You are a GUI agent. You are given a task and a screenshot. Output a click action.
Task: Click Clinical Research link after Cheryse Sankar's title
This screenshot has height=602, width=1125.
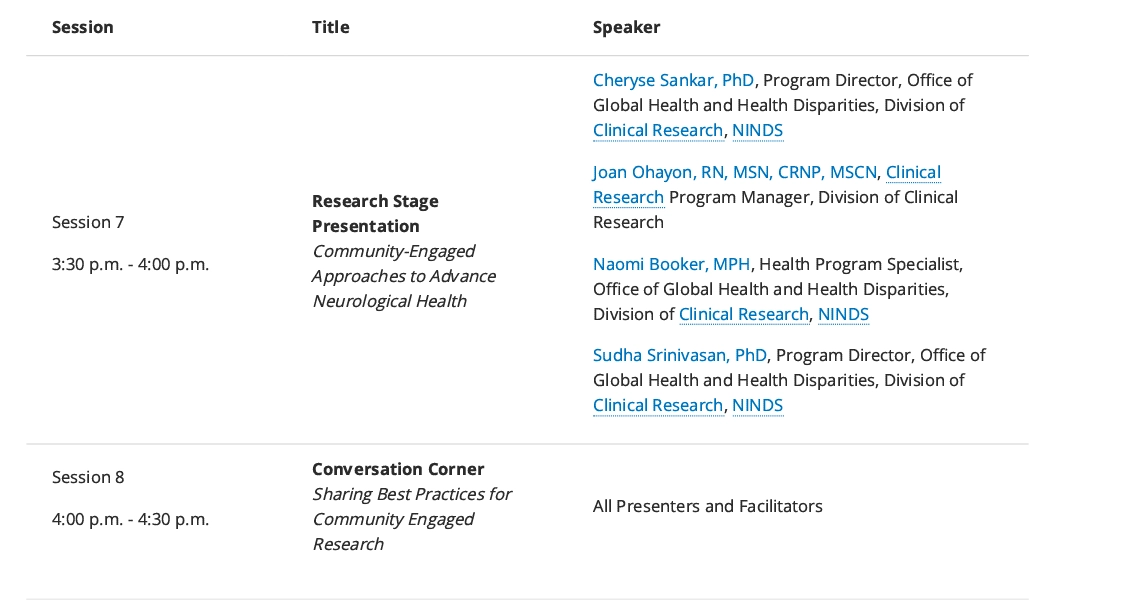point(657,130)
